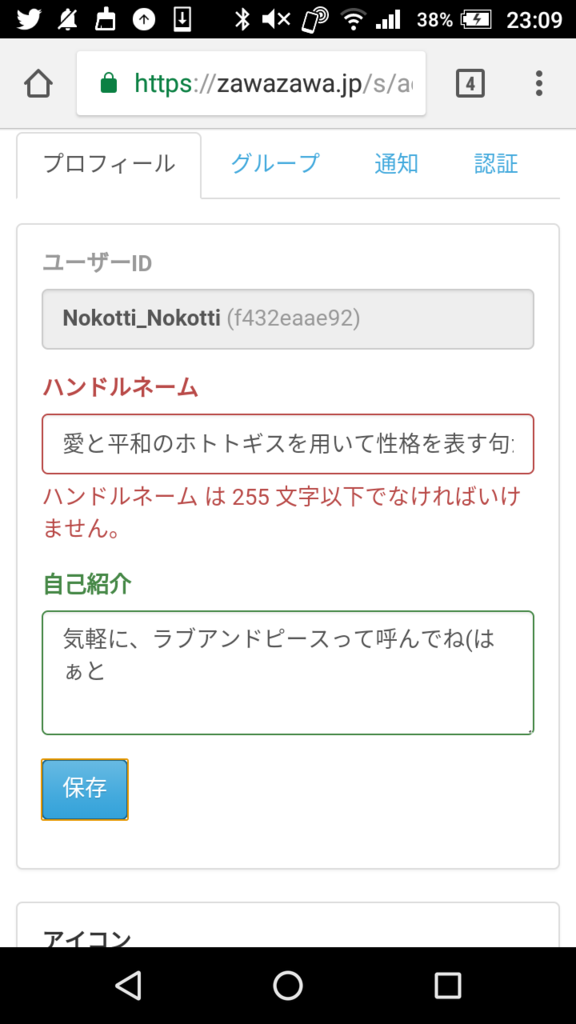576x1024 pixels.
Task: Focus the ハンドルネーム input field
Action: (288, 444)
